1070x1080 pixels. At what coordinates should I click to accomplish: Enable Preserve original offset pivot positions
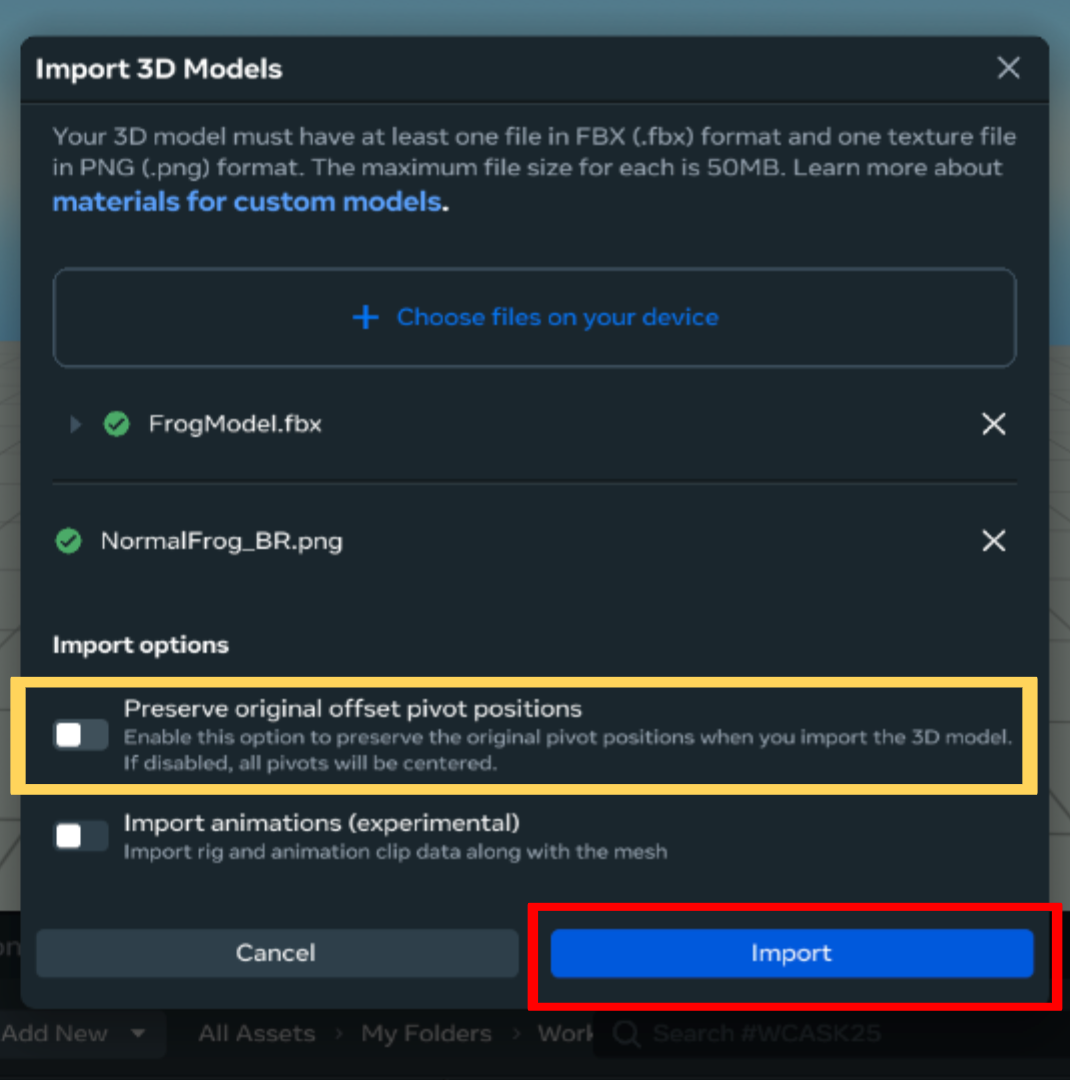pyautogui.click(x=81, y=735)
